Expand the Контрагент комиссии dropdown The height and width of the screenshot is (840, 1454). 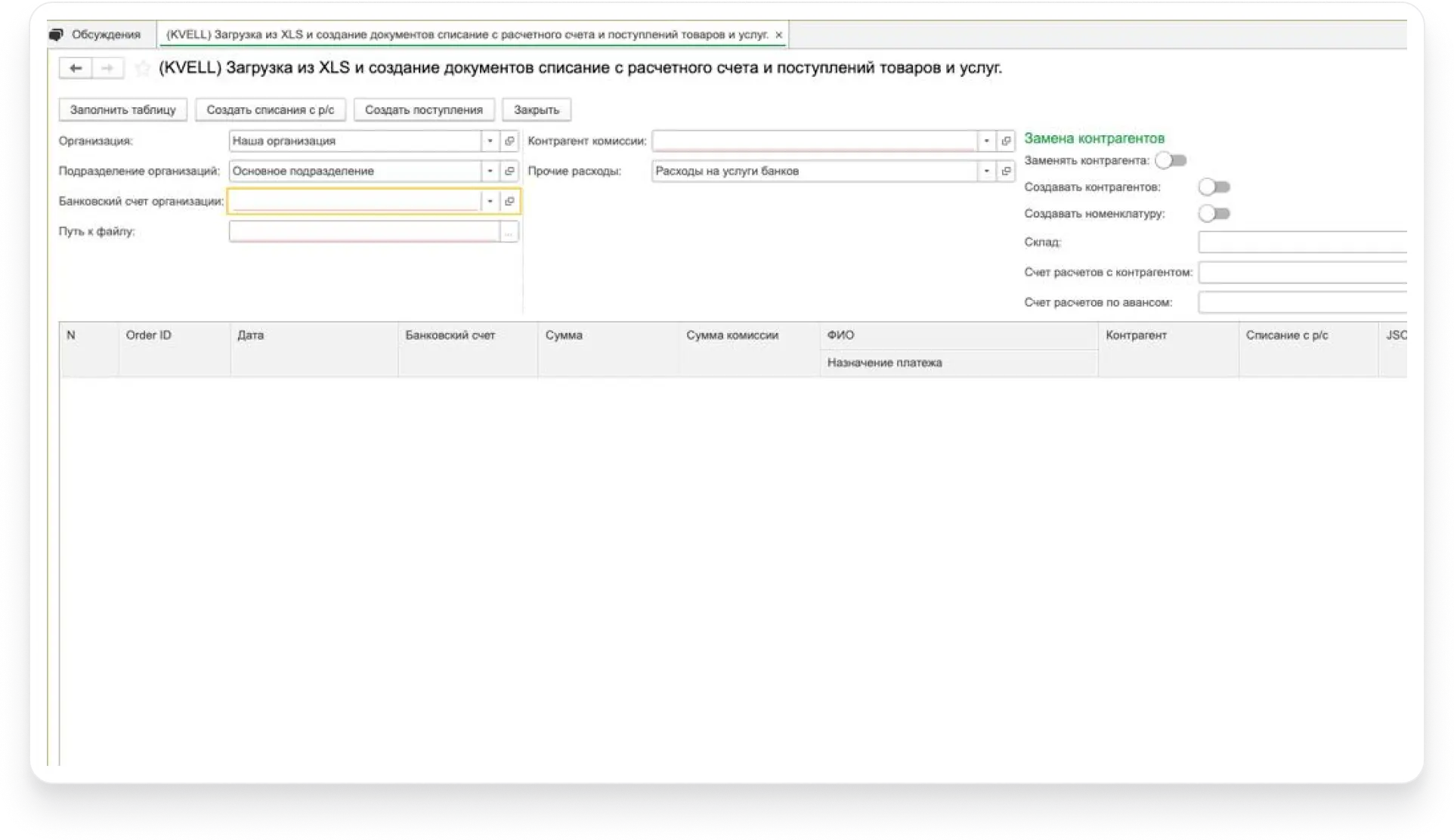[986, 141]
